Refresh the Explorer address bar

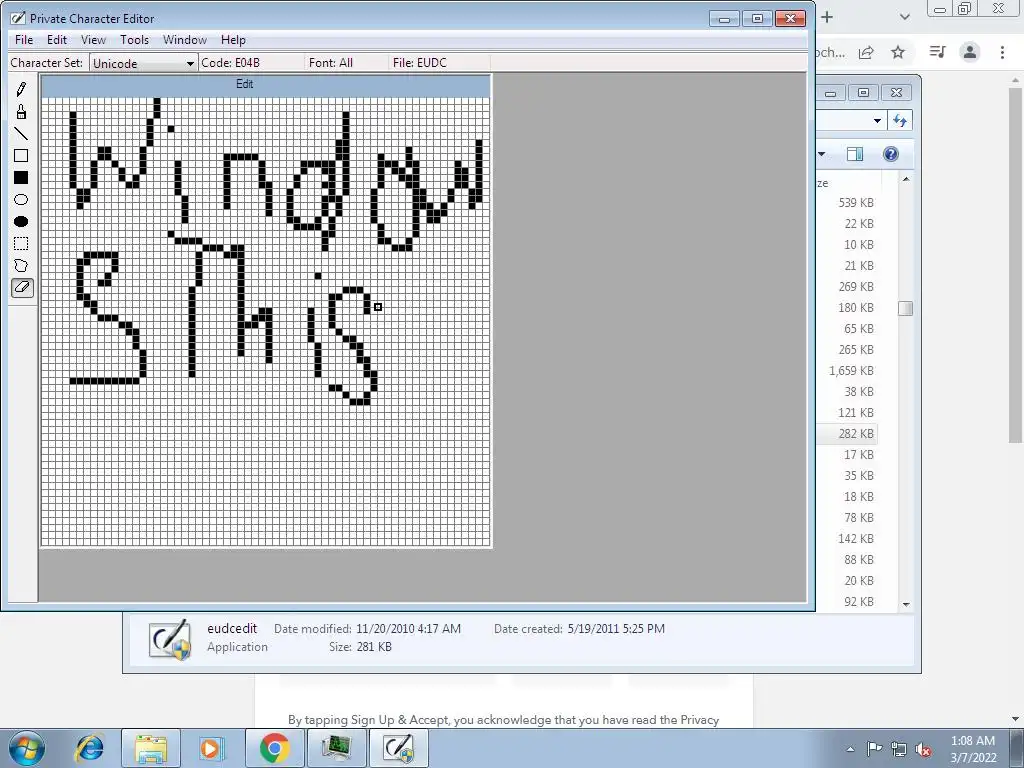[x=900, y=120]
